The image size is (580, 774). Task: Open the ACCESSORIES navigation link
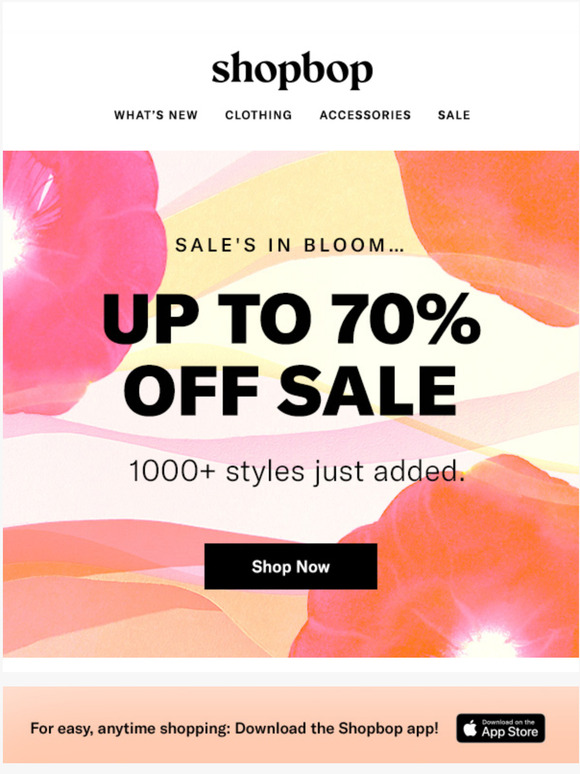click(x=365, y=115)
